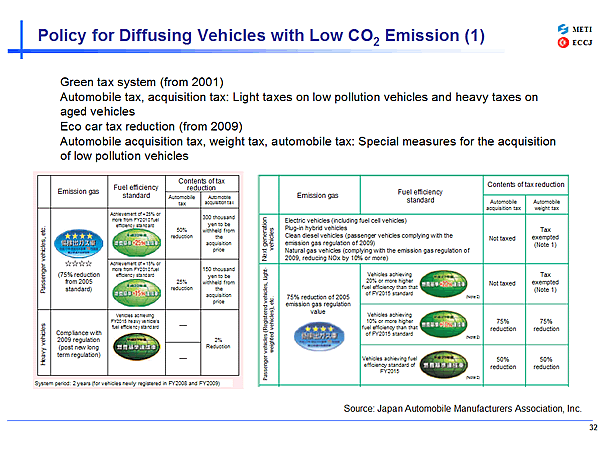The height and width of the screenshot is (450, 600).
Task: Click 'Tax exempted (Note 1)' in 20% efficiency row
Action: (546, 282)
